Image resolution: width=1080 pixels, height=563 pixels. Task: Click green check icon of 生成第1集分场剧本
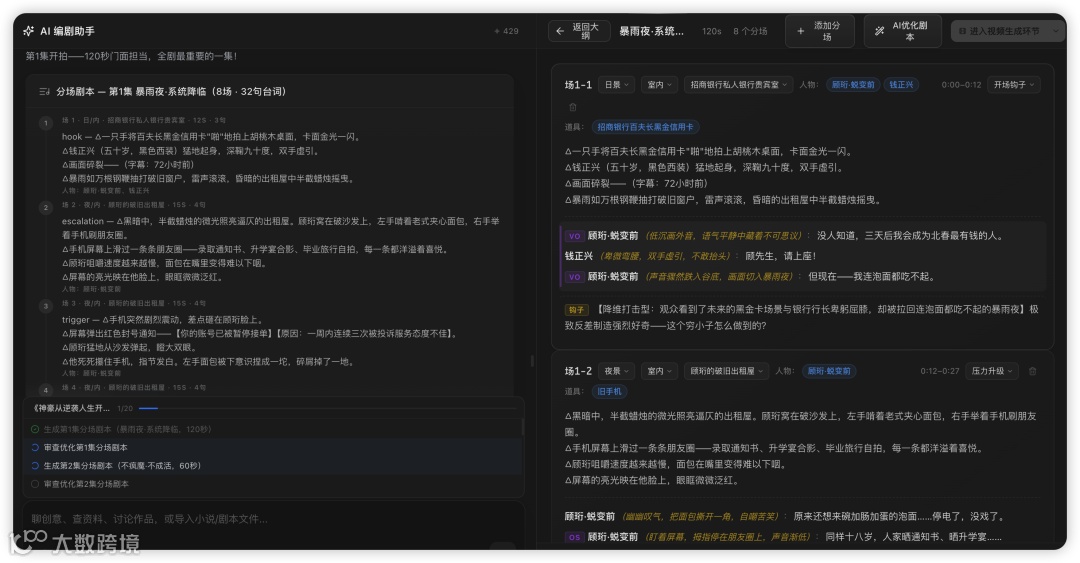point(35,429)
